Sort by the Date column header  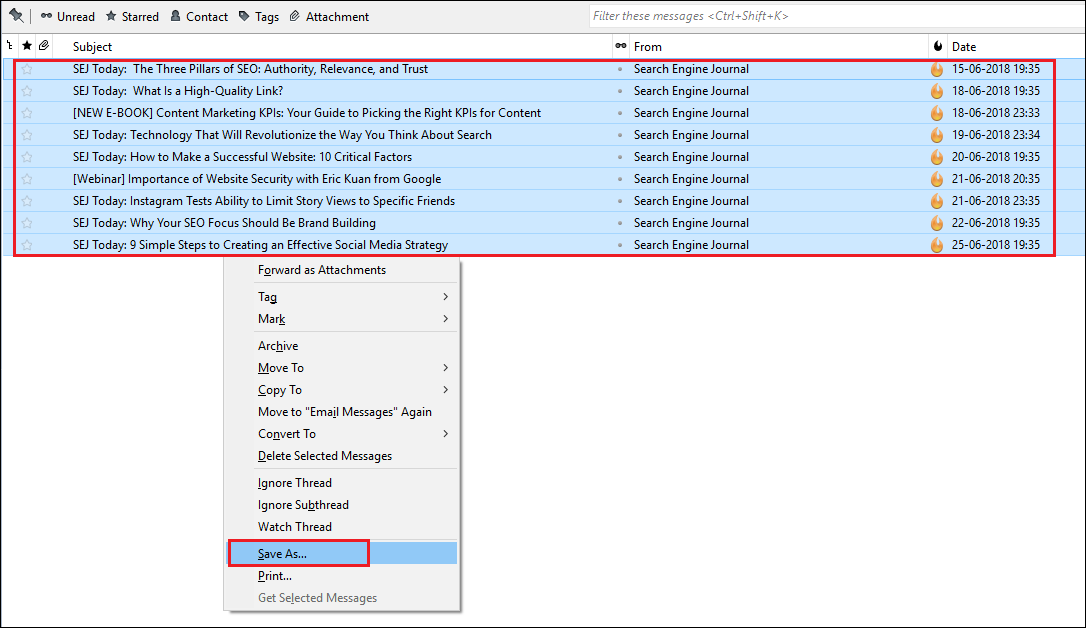click(963, 46)
